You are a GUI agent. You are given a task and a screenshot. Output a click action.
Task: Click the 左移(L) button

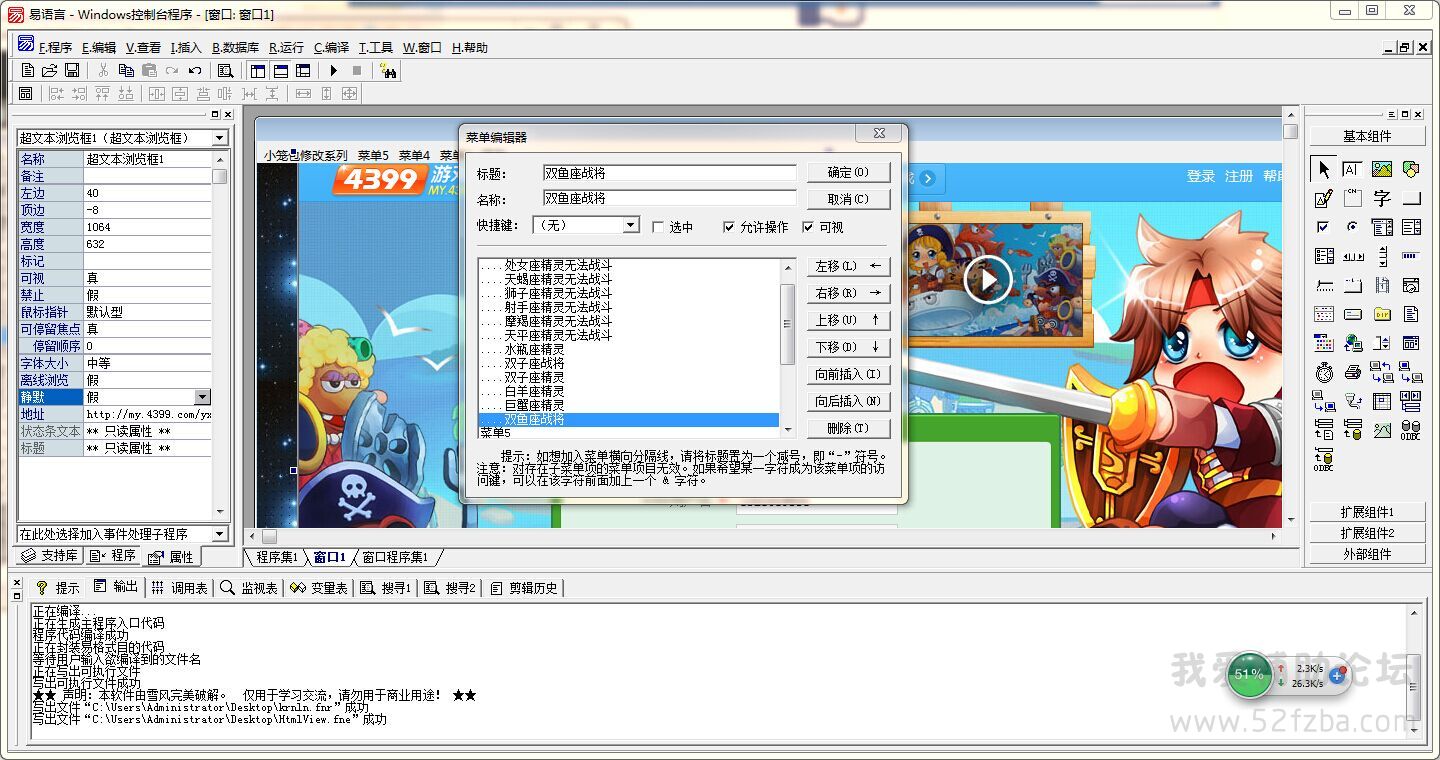(x=848, y=266)
